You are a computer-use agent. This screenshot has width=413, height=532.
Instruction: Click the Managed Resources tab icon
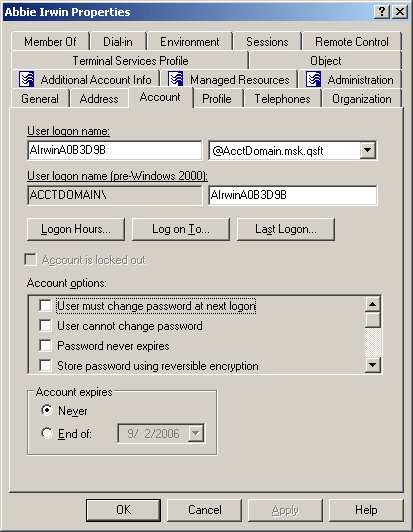[175, 79]
